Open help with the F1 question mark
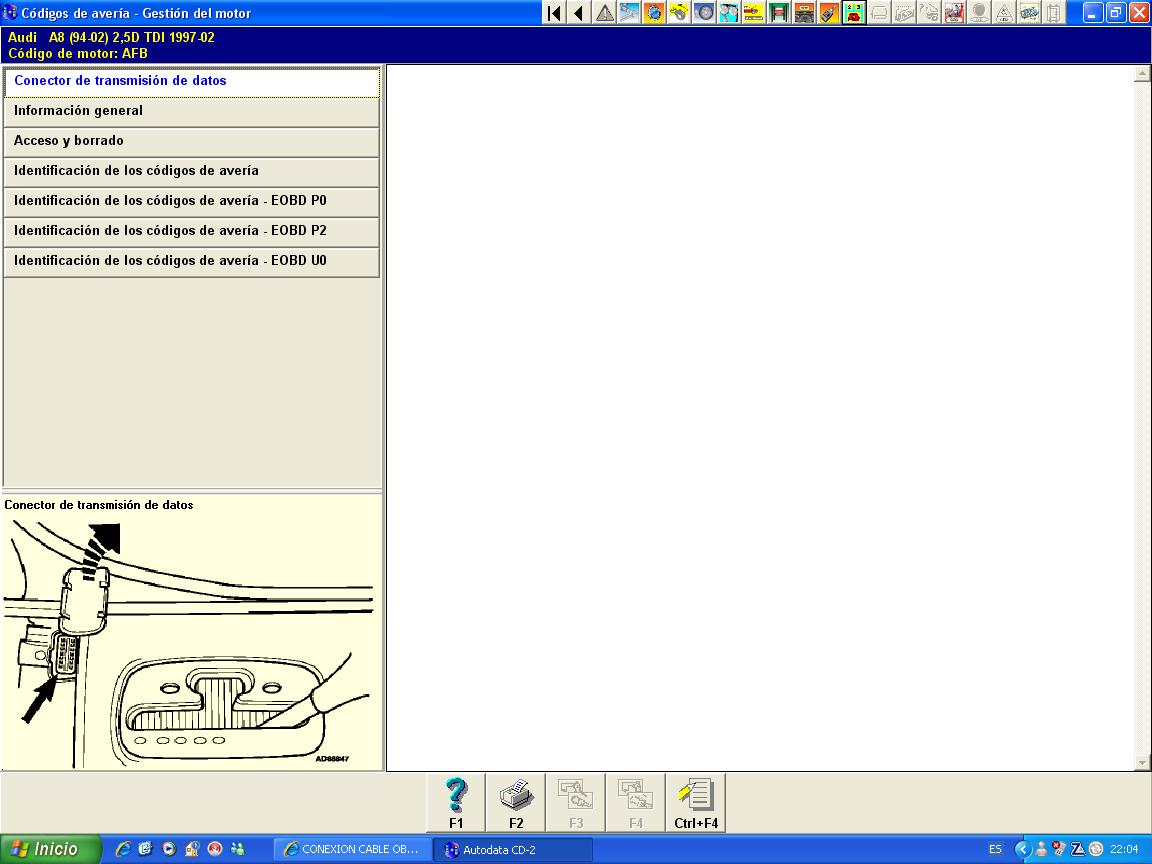1152x864 pixels. (456, 802)
